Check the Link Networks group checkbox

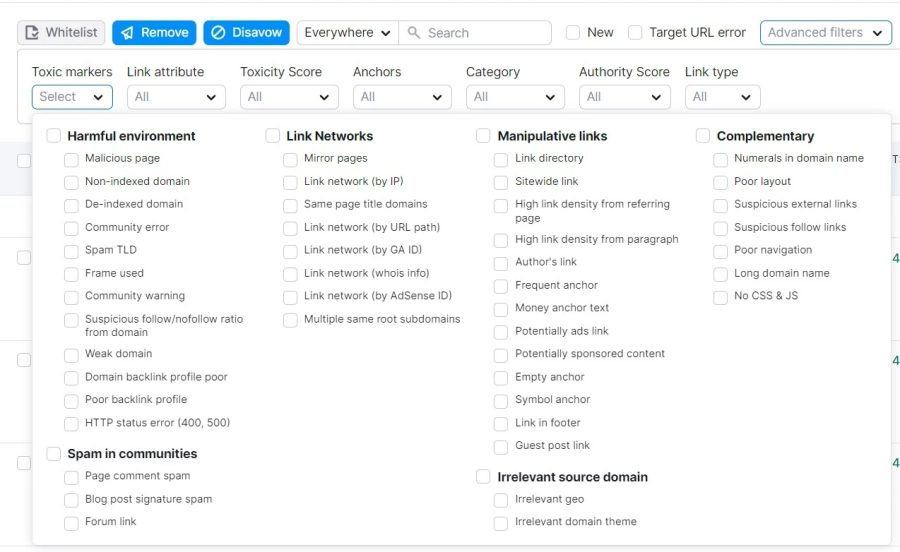click(273, 136)
